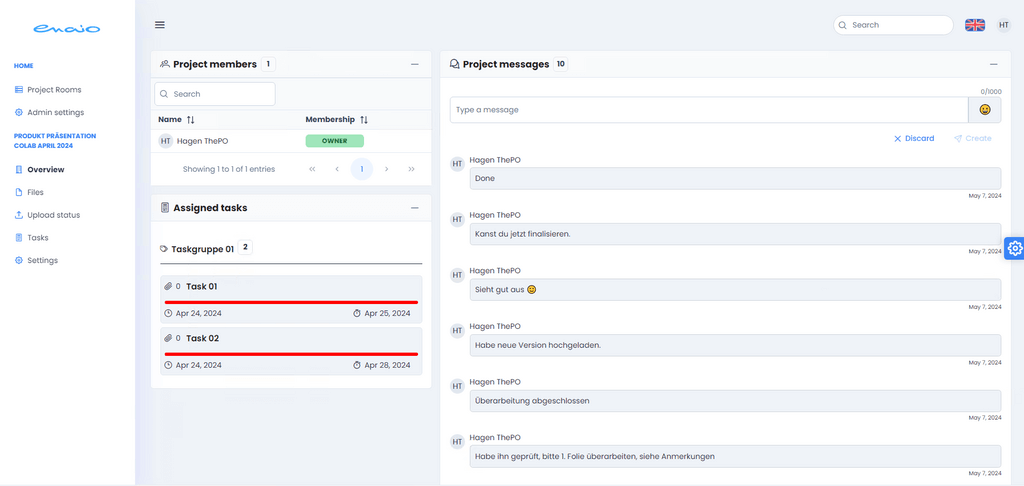Open the Task 01 card
The width and height of the screenshot is (1024, 486).
coord(291,299)
